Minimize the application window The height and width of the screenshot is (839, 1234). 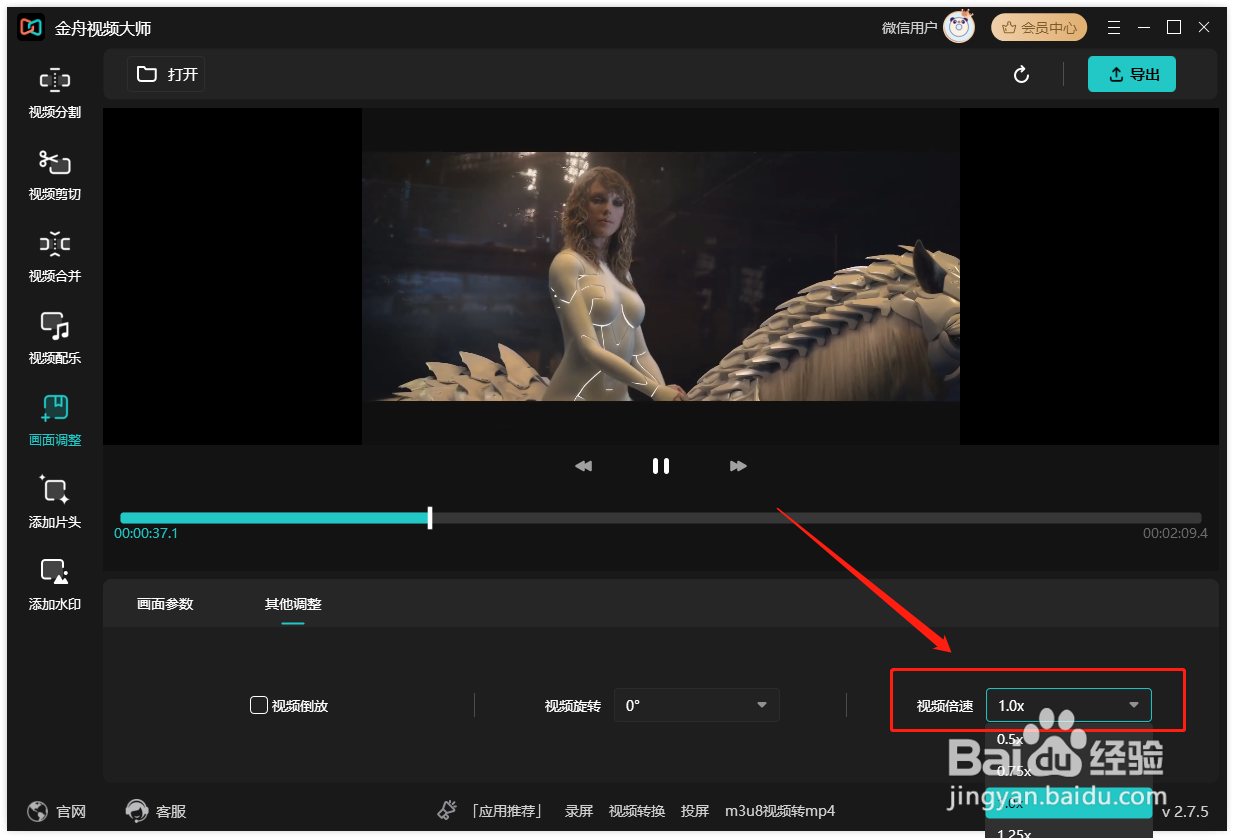pyautogui.click(x=1144, y=28)
